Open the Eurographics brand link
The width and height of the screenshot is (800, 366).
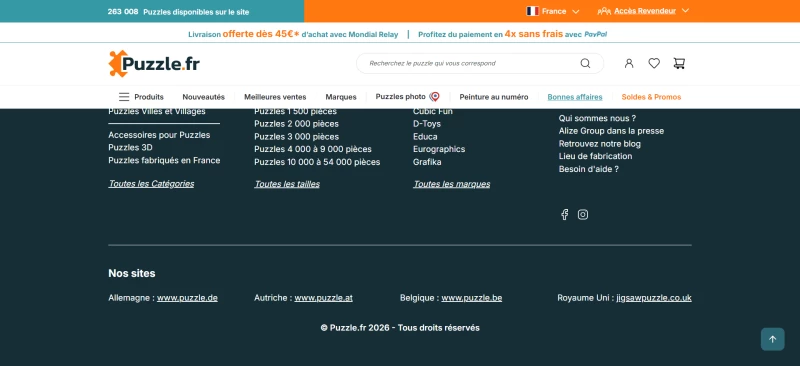pyautogui.click(x=439, y=149)
